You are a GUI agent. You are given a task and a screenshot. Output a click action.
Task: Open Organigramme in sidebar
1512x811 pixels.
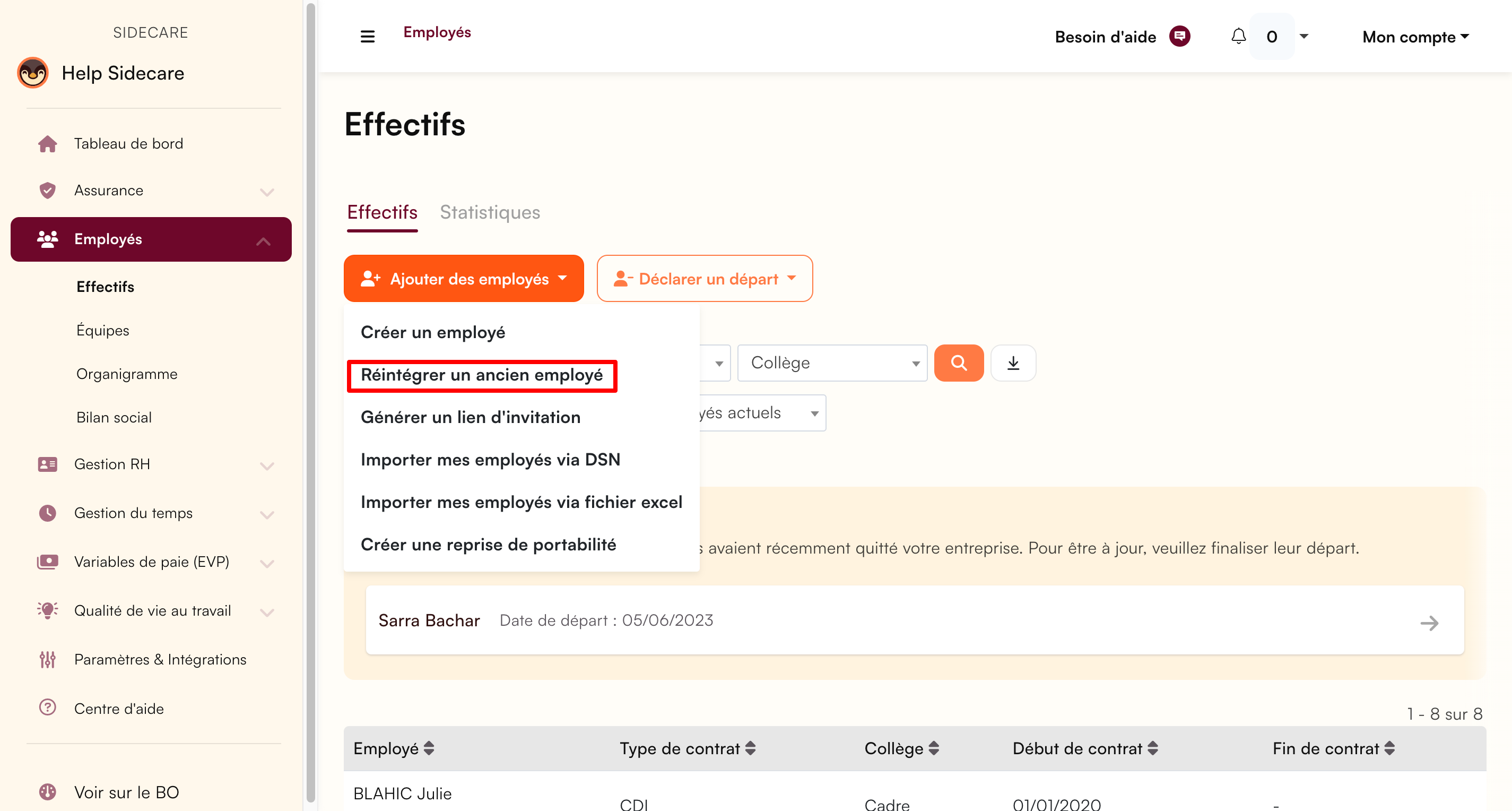click(127, 374)
